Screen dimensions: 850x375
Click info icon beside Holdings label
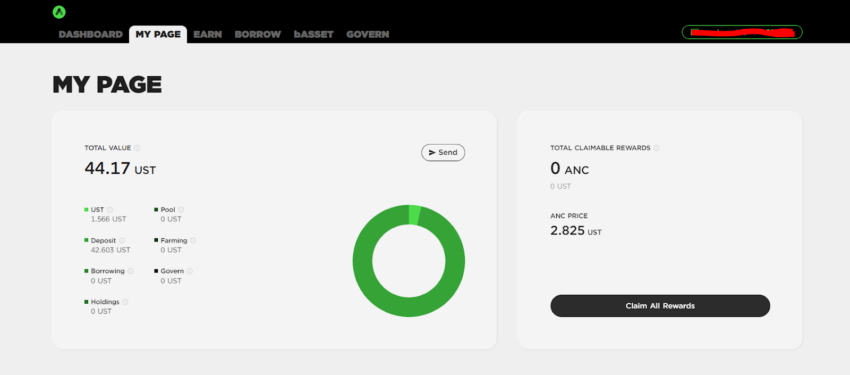pyautogui.click(x=126, y=302)
